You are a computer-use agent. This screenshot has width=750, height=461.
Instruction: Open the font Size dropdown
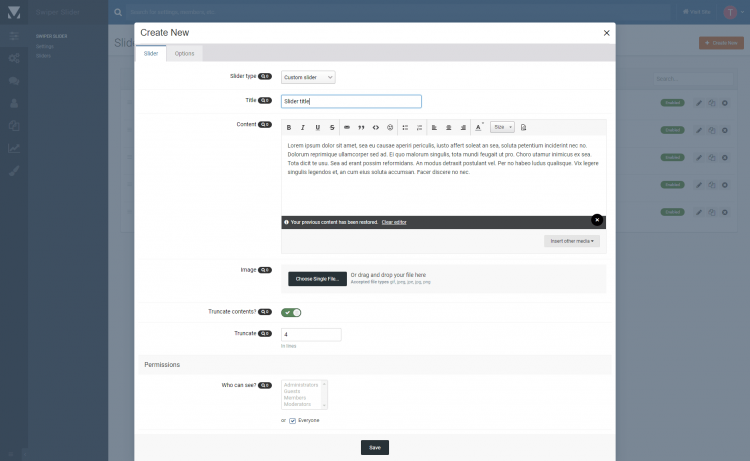pos(502,127)
